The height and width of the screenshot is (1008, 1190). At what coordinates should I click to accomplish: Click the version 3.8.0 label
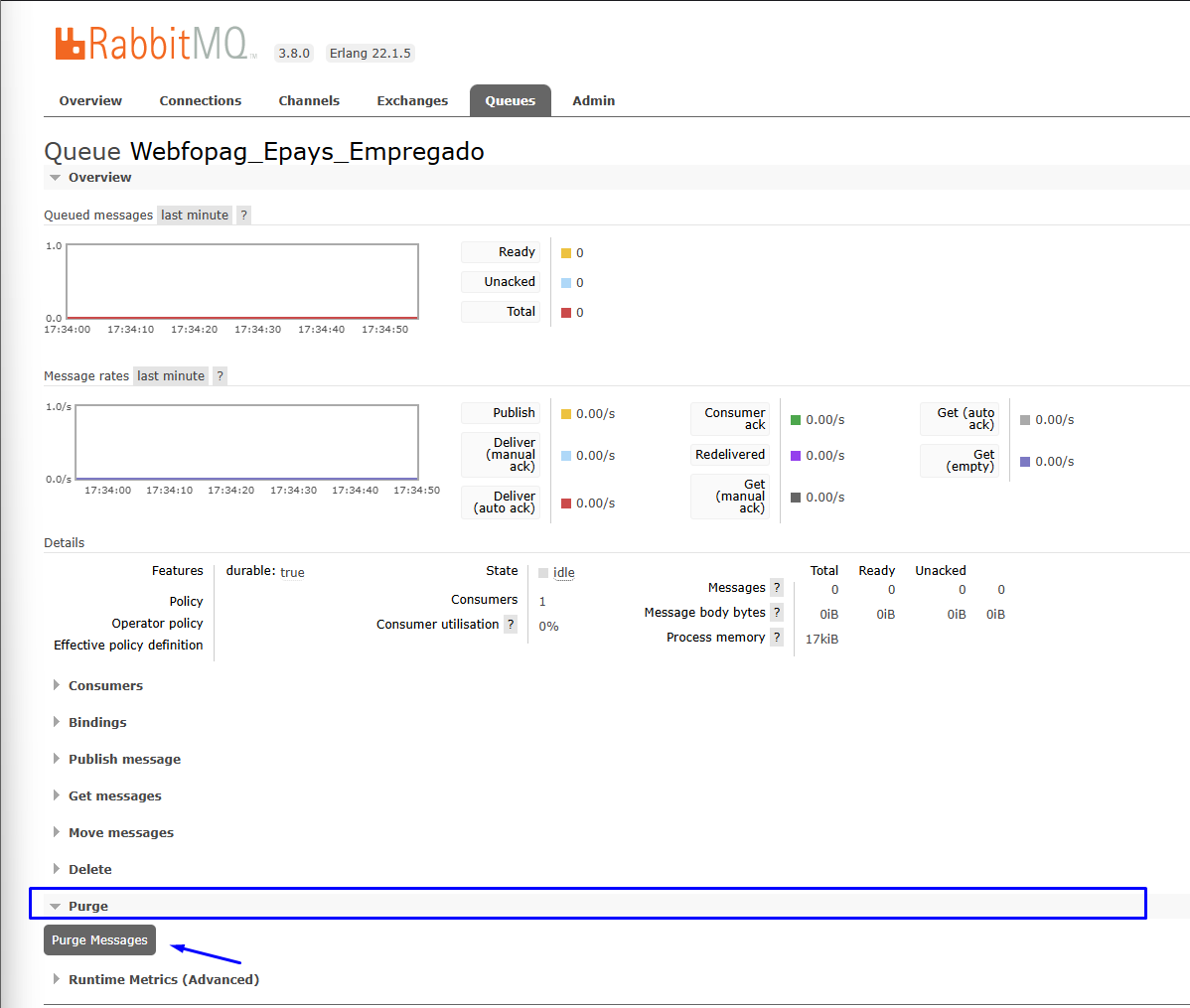(294, 54)
